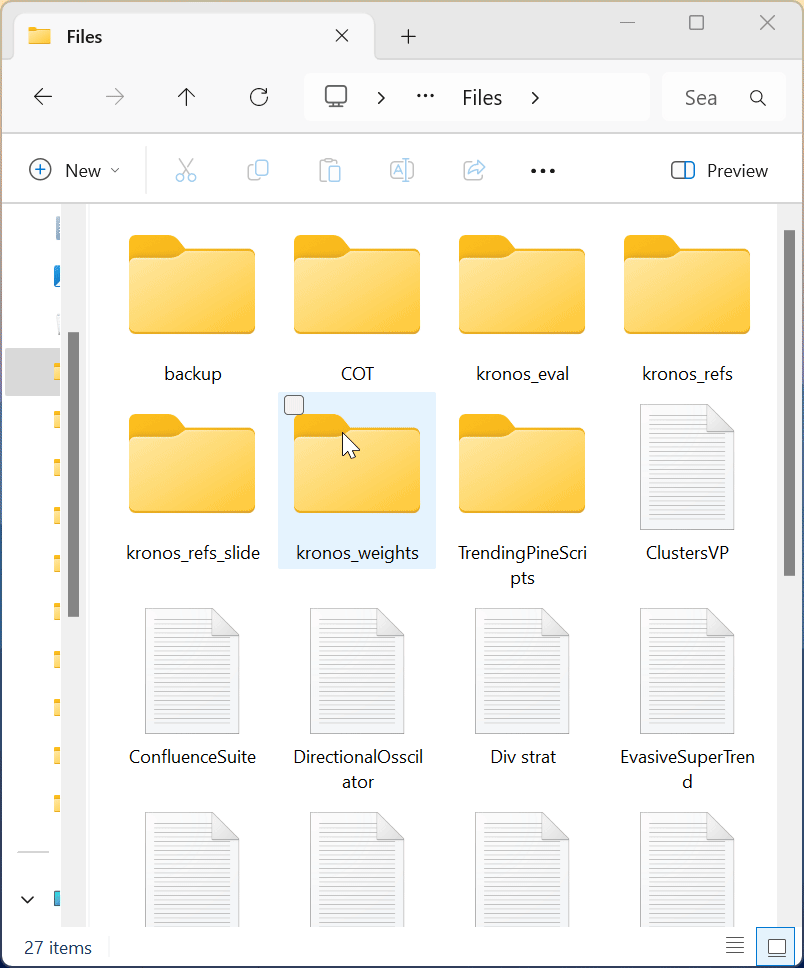Navigate up one folder level
804x968 pixels.
(x=186, y=97)
